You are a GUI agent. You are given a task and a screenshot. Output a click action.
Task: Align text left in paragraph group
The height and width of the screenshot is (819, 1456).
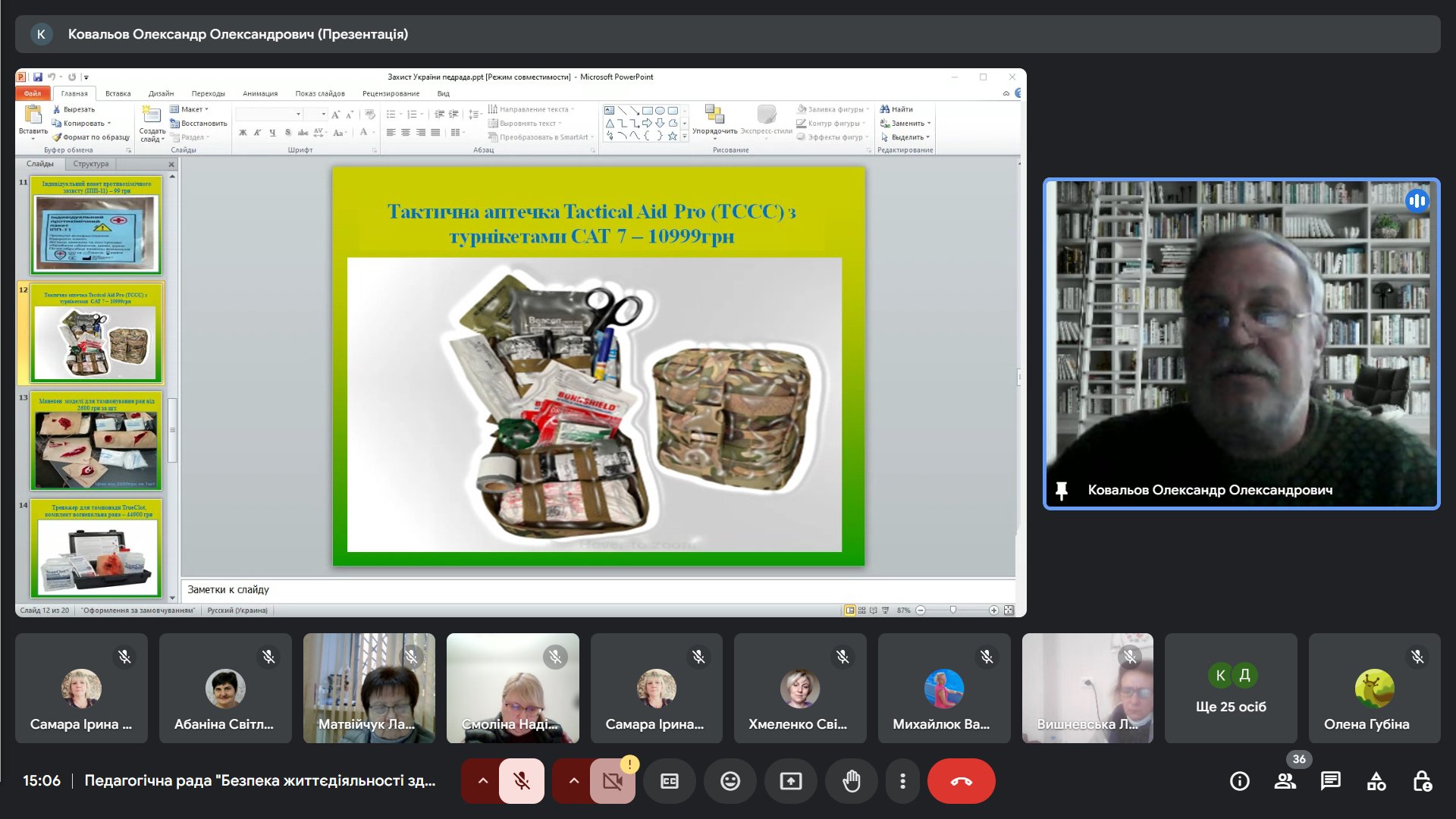coord(391,133)
